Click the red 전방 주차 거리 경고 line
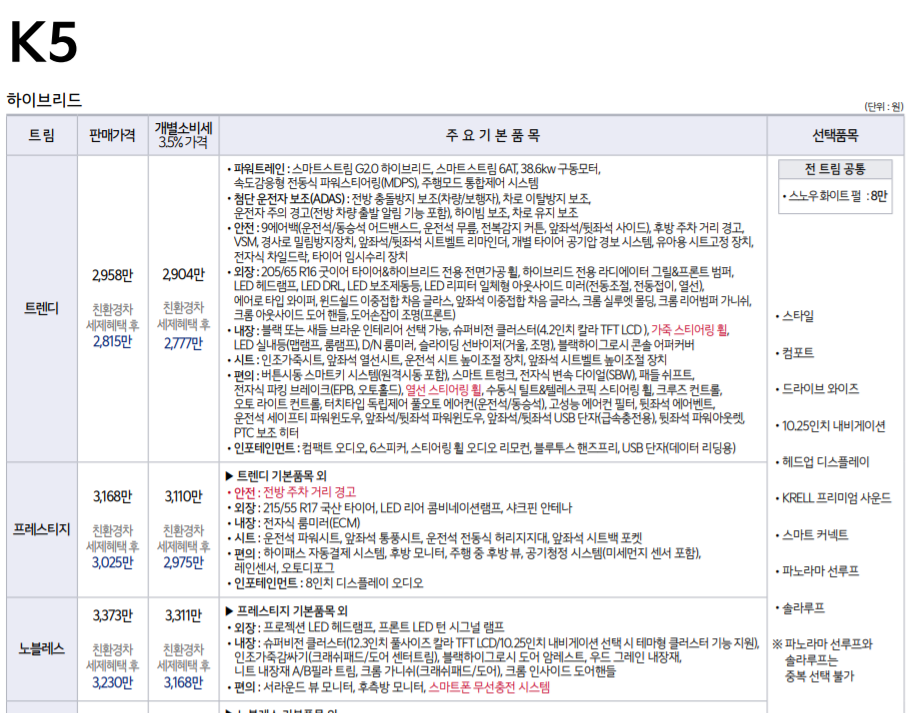Viewport: 911px width, 713px height. tap(291, 492)
